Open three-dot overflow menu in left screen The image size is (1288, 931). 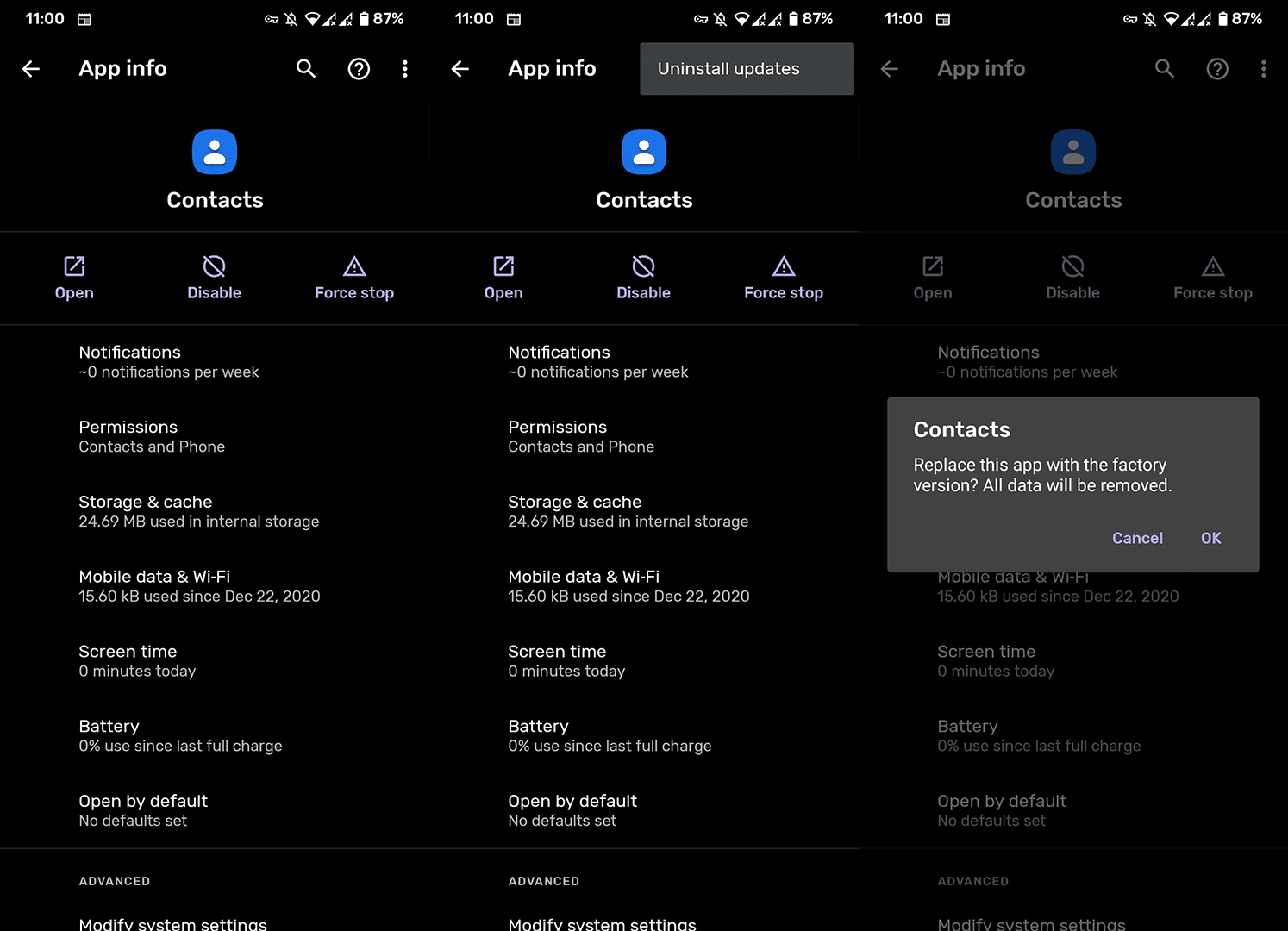click(x=405, y=69)
